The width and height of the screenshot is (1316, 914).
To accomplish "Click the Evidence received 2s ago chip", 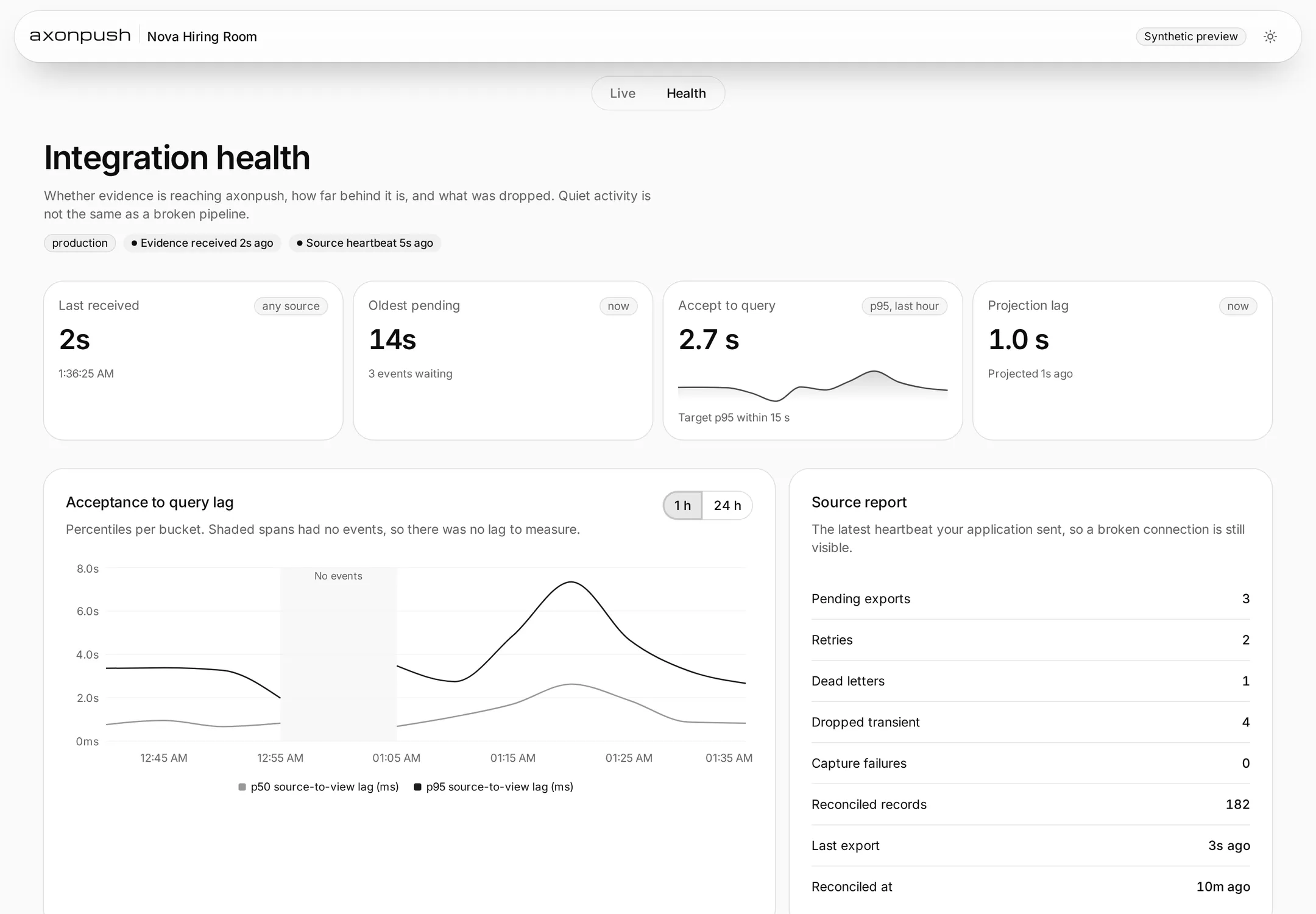I will [x=202, y=243].
